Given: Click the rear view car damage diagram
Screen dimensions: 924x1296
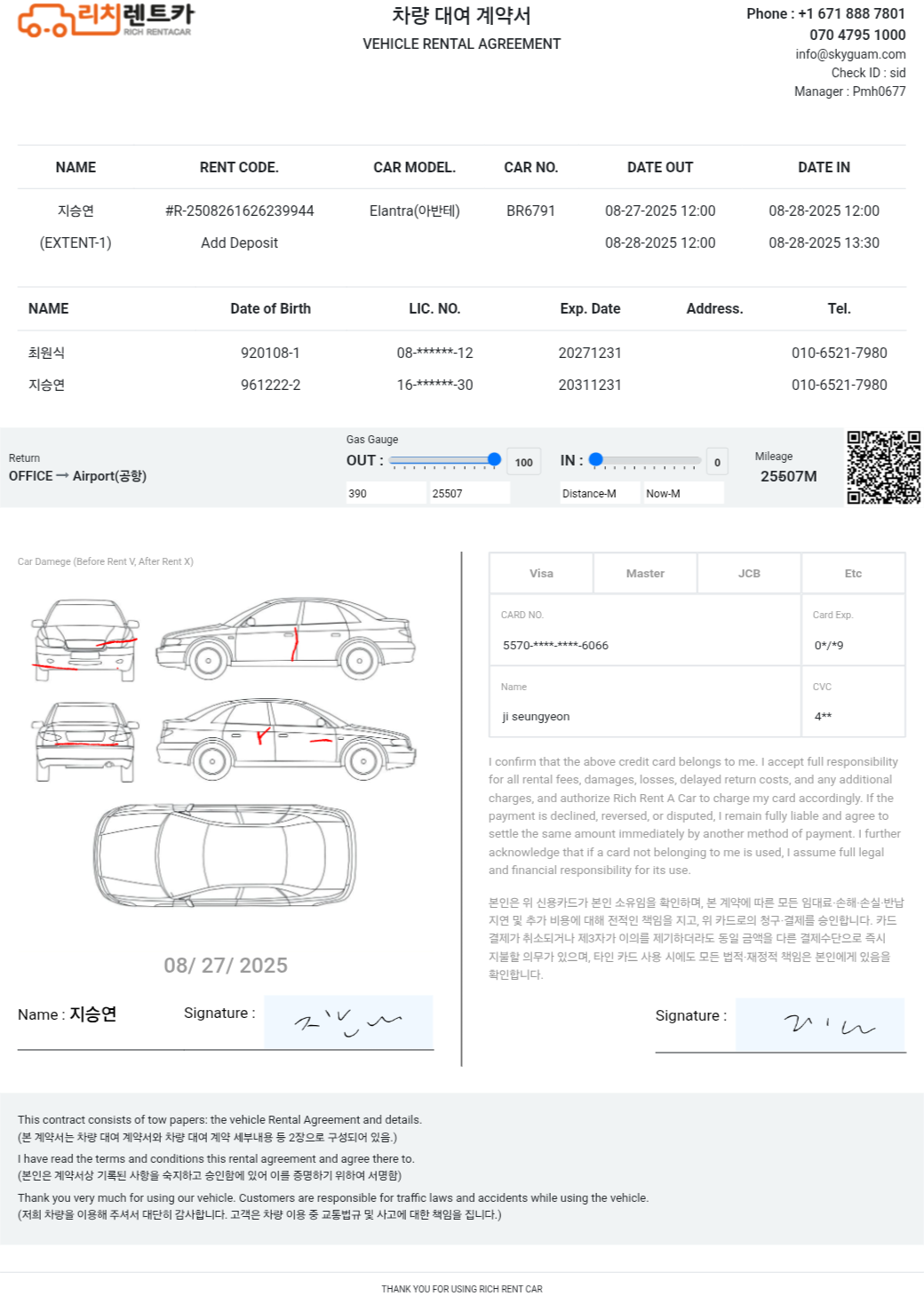Looking at the screenshot, I should tap(85, 742).
